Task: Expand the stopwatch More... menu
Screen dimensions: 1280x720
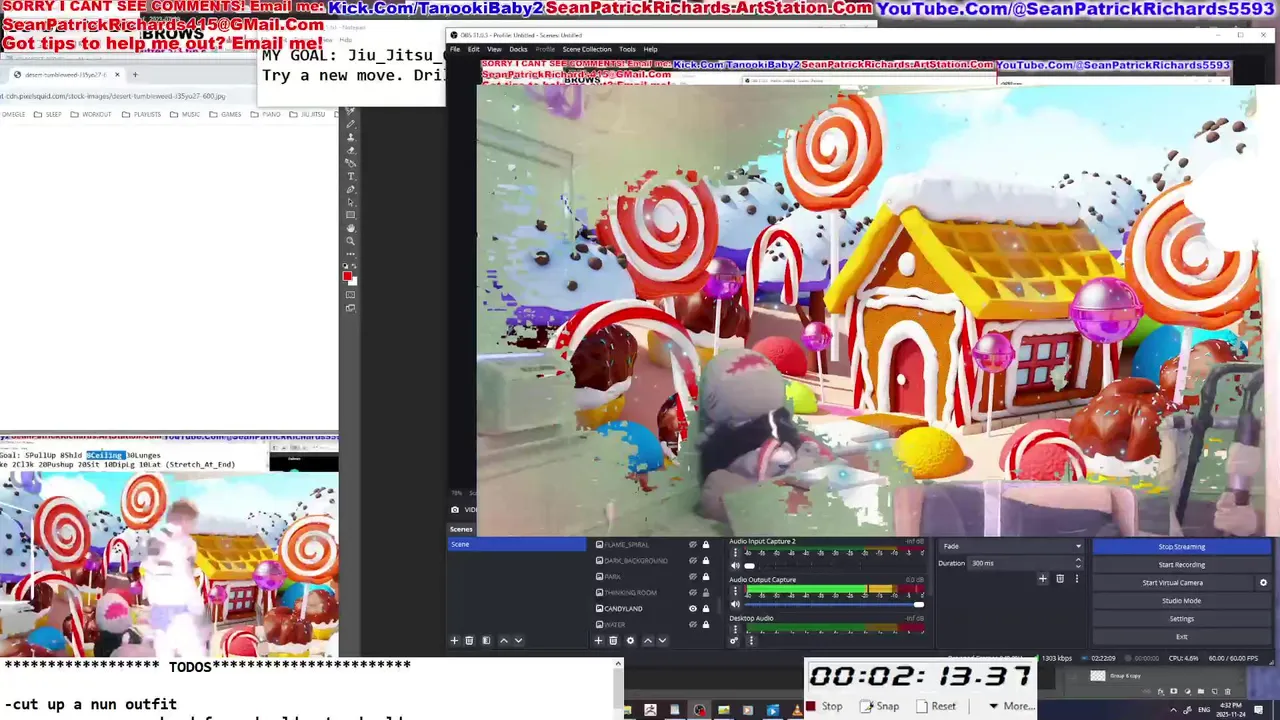Action: pos(1013,706)
